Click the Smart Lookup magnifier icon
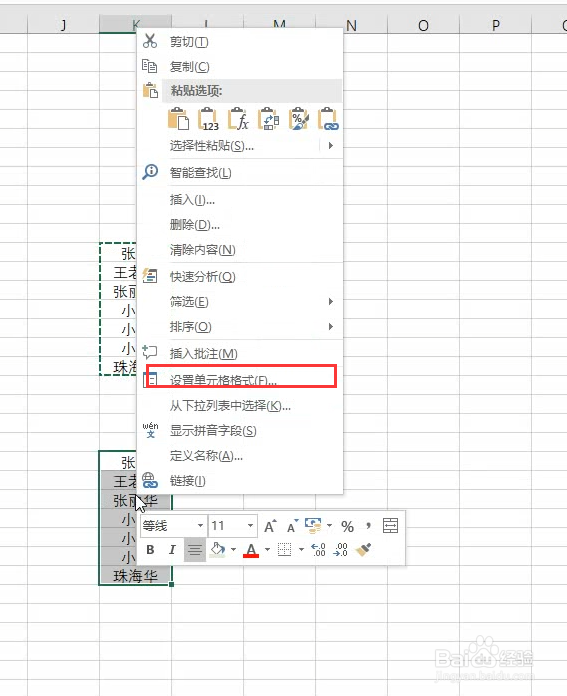Viewport: 567px width, 696px height. point(150,172)
